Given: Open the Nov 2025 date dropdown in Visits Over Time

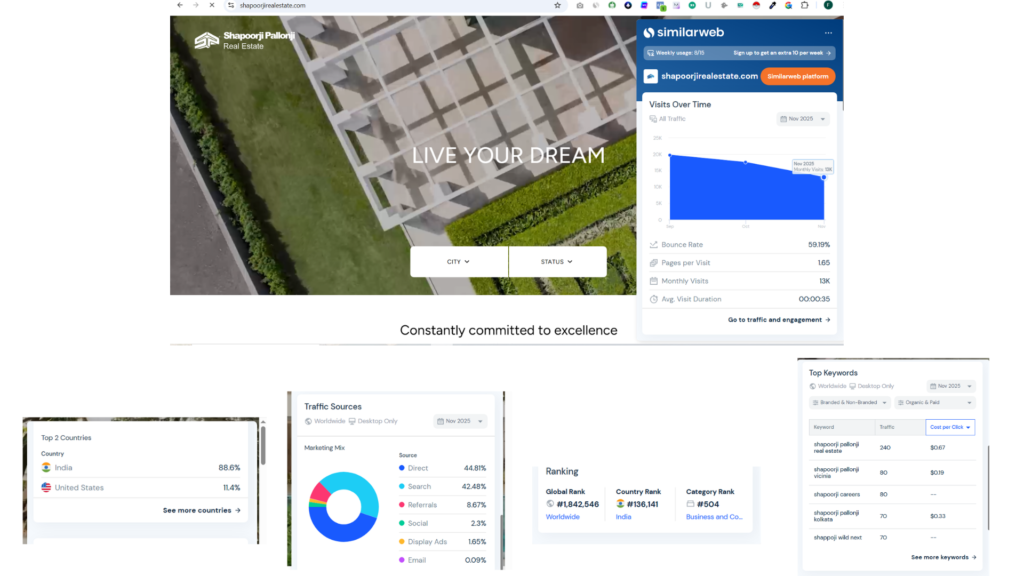Looking at the screenshot, I should pos(804,119).
